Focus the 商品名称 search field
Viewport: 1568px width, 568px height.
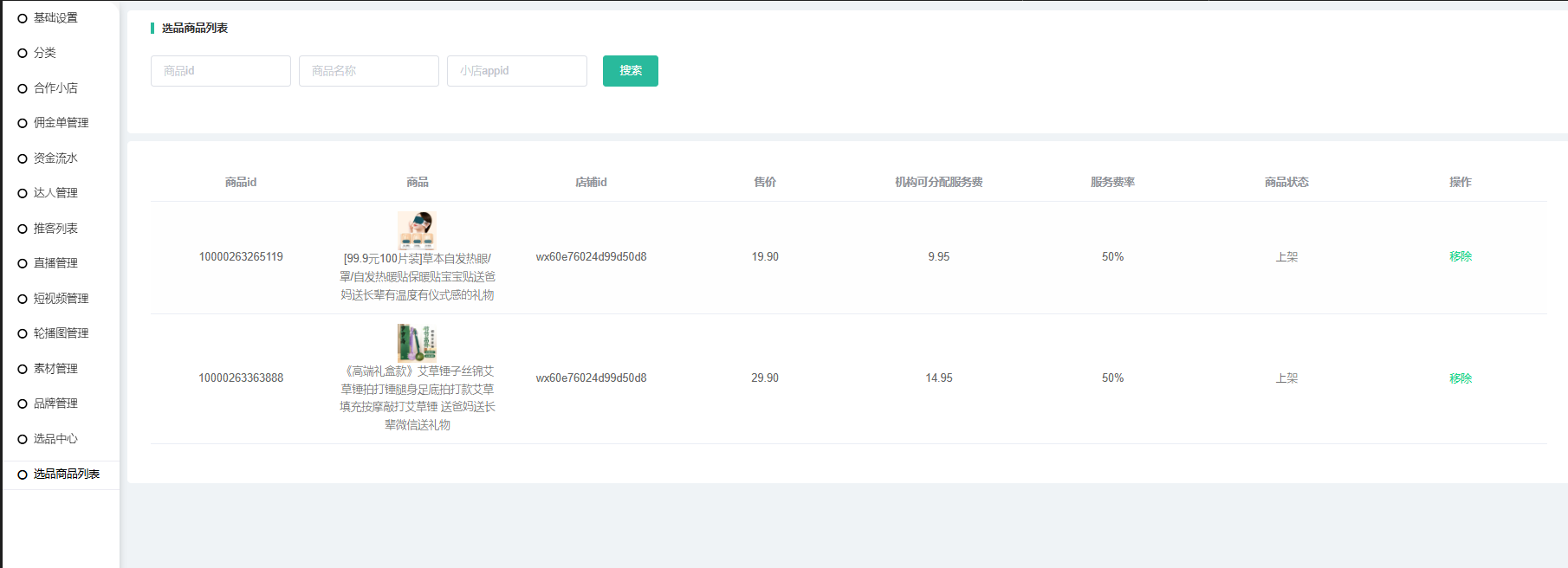point(368,71)
